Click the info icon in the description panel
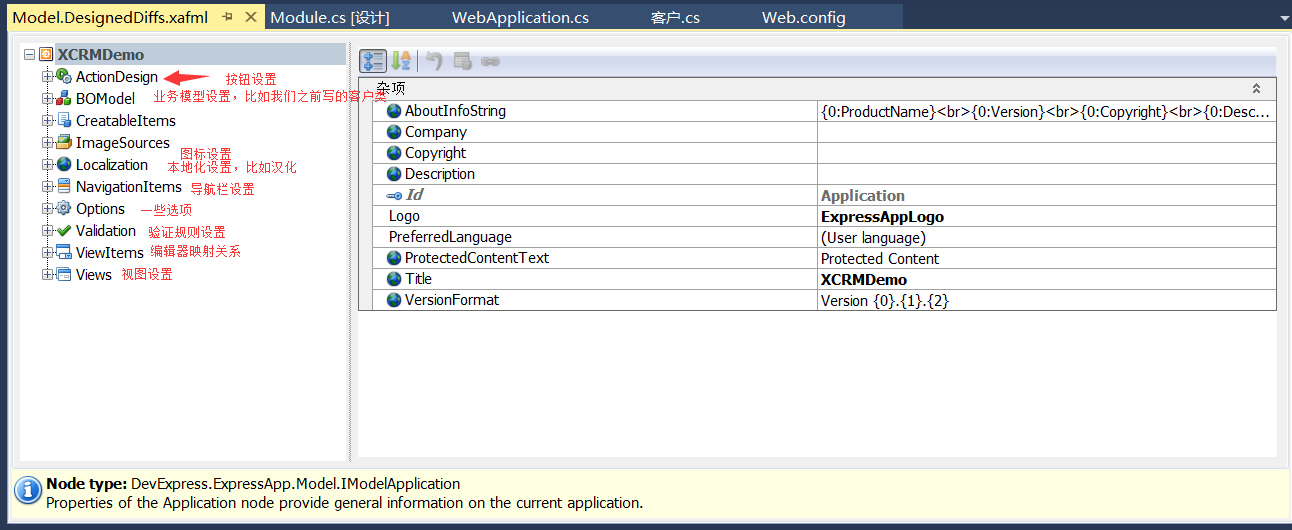This screenshot has width=1292, height=530. coord(27,490)
